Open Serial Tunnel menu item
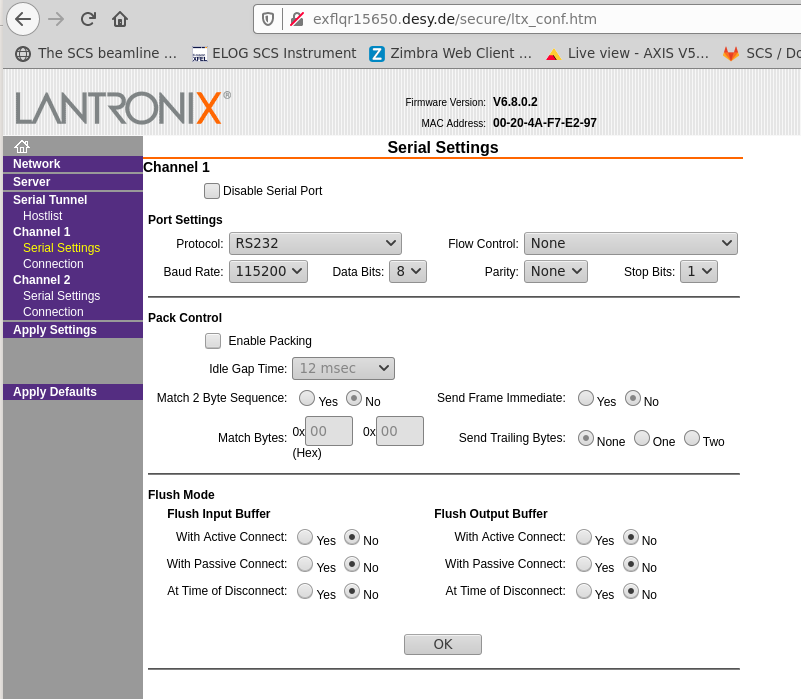The width and height of the screenshot is (801, 699). (x=50, y=200)
